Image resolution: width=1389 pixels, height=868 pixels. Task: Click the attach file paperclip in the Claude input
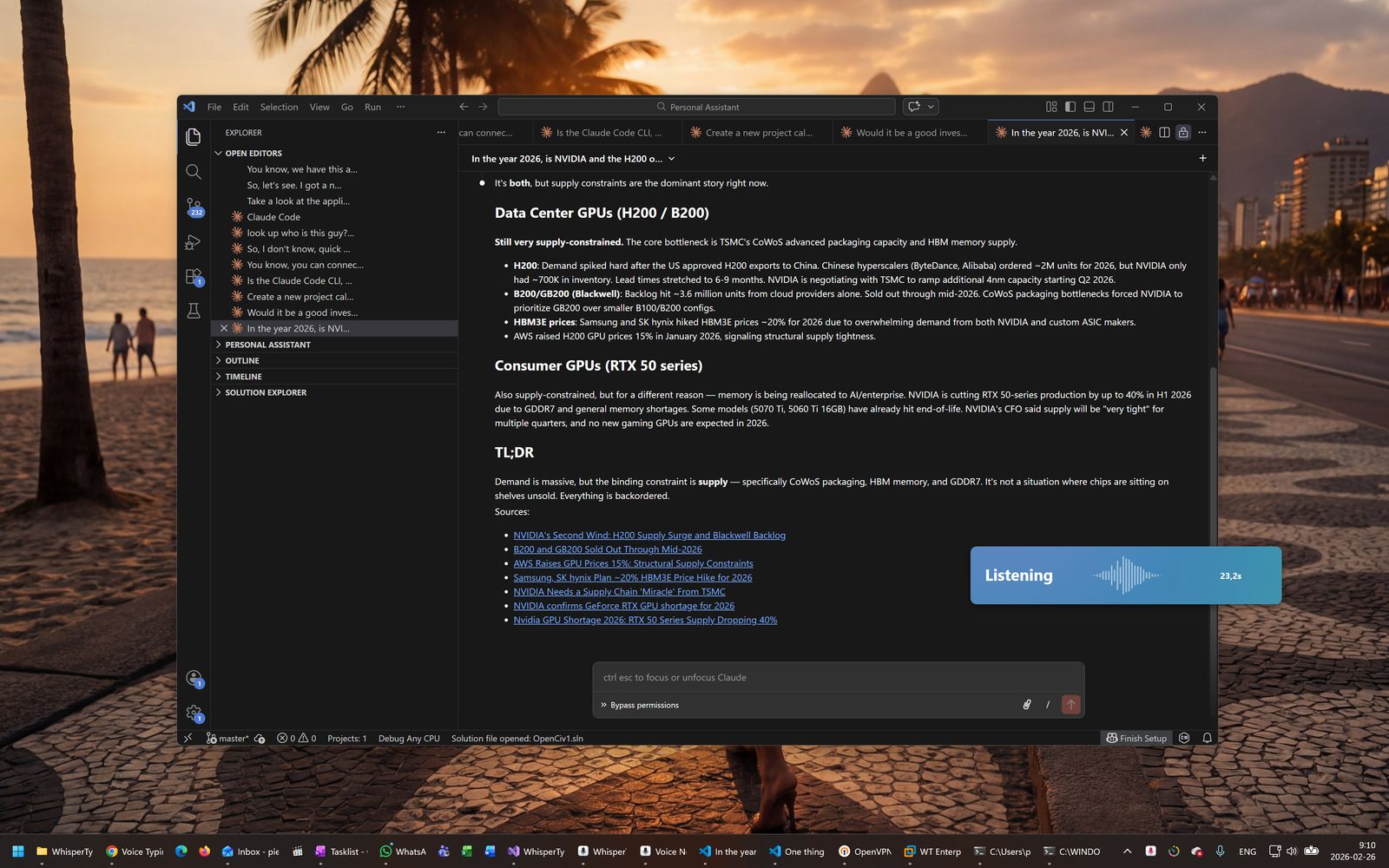(1027, 705)
